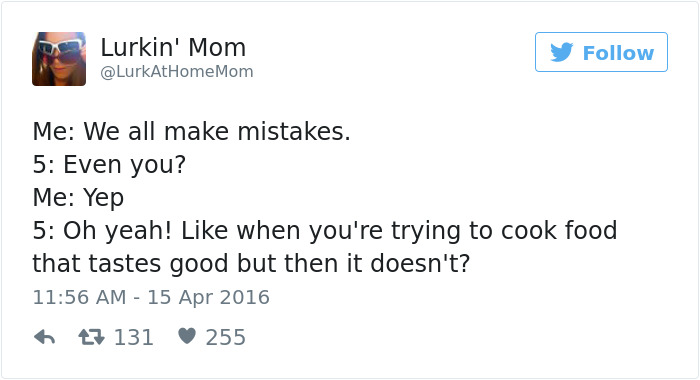Click the "Me: Yep" line

[x=78, y=198]
